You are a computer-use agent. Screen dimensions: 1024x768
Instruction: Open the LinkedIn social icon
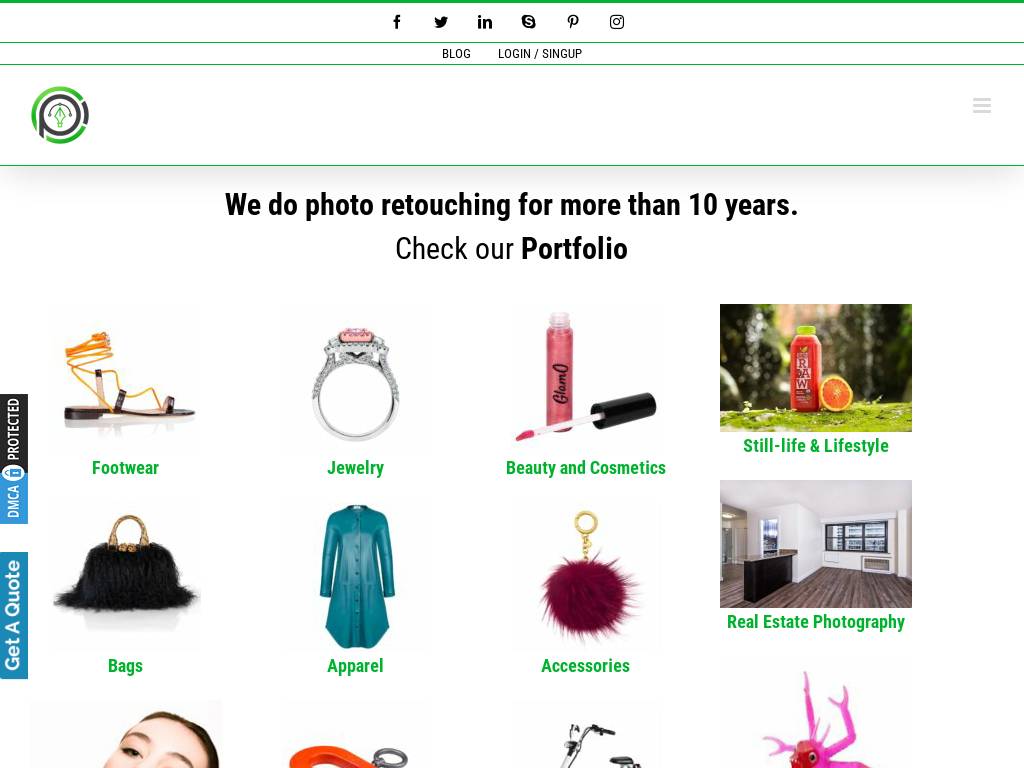coord(485,22)
